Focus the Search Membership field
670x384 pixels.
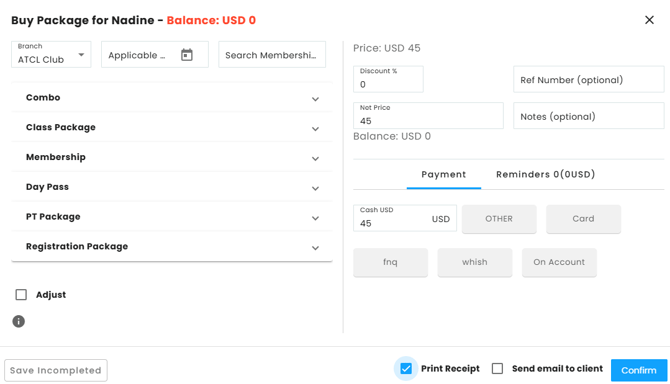272,54
